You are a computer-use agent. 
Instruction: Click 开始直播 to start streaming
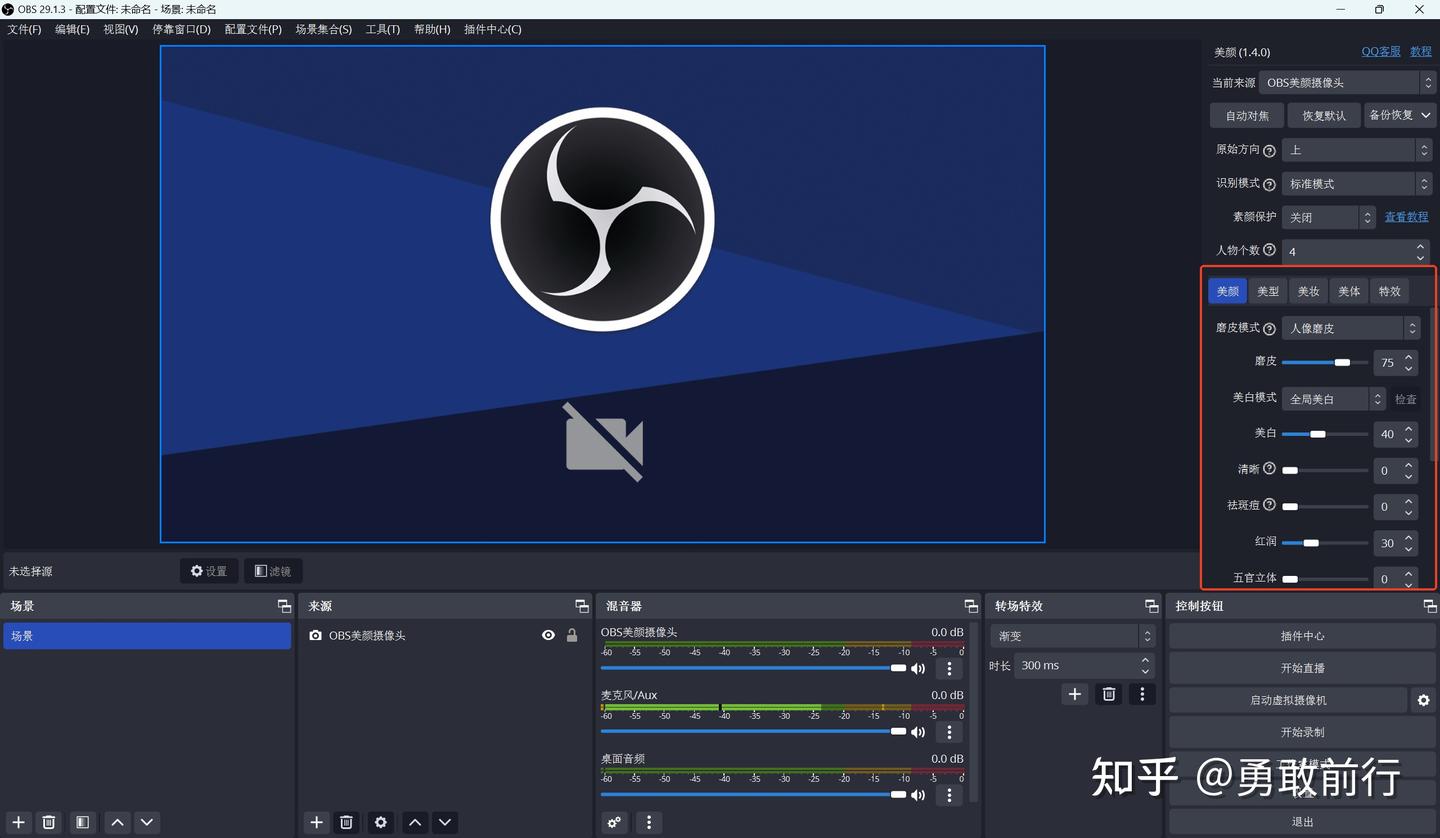pos(1302,668)
